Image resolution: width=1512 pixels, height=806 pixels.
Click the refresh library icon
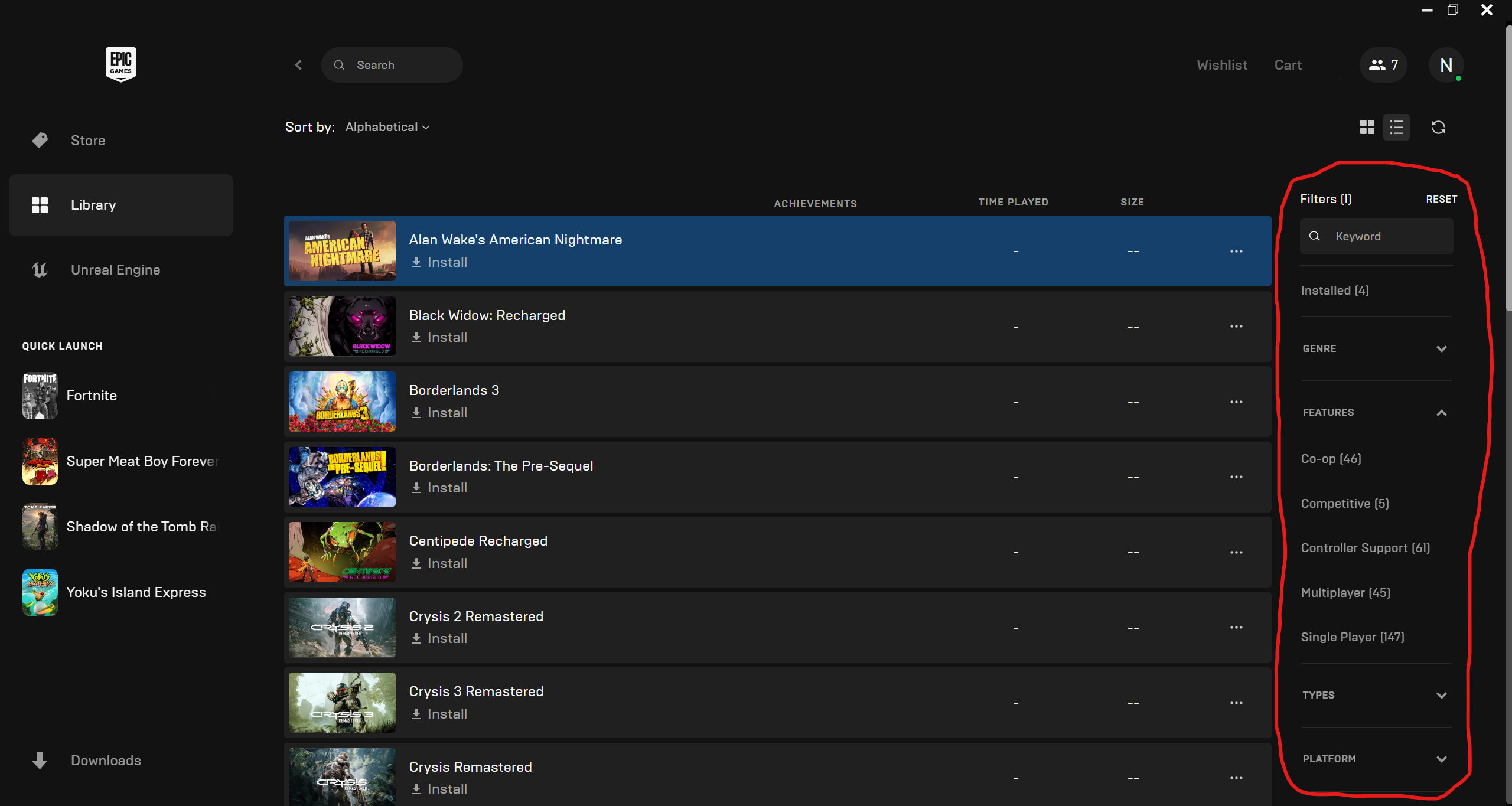click(x=1438, y=128)
